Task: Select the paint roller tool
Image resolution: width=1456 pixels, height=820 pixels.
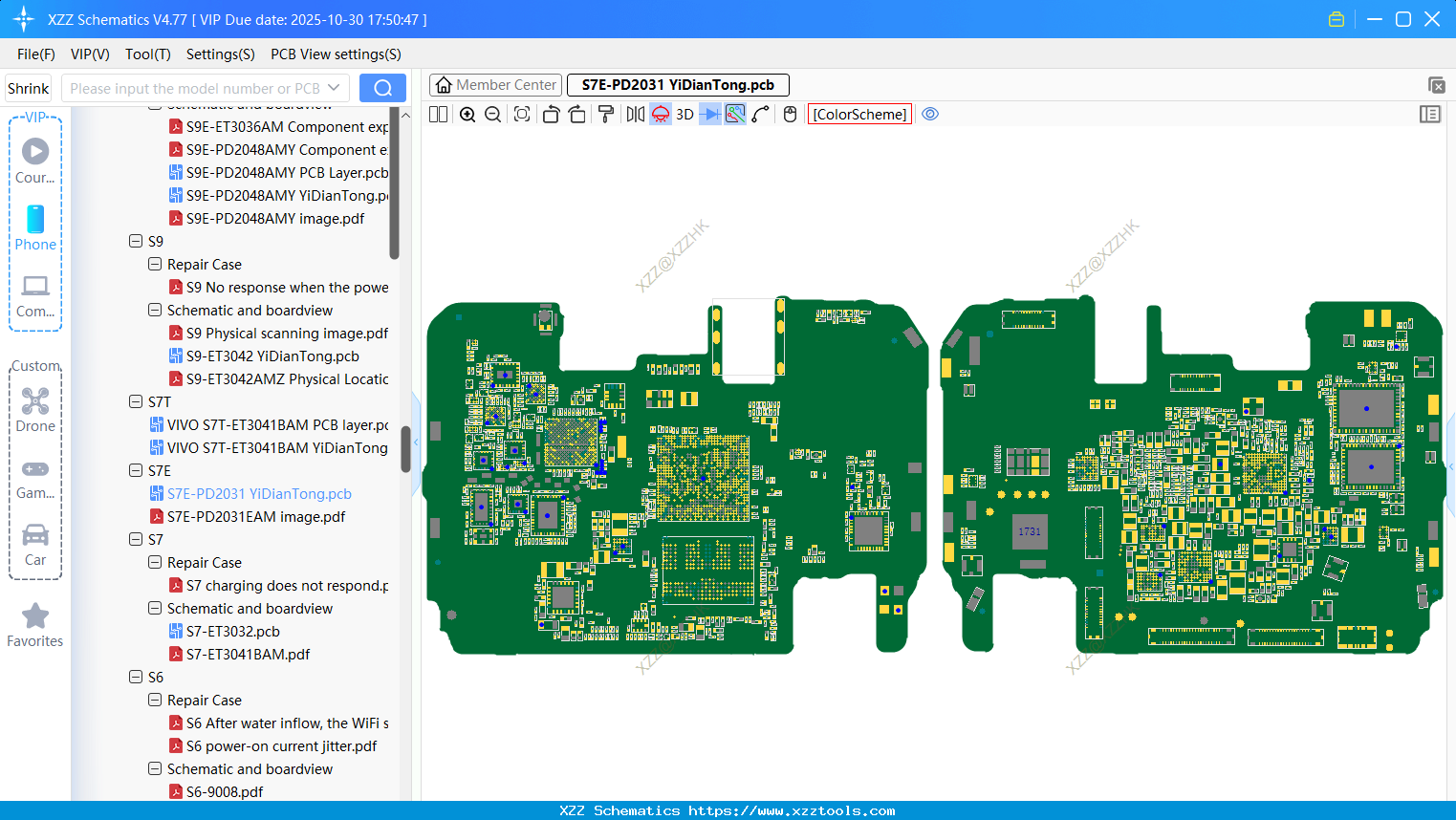Action: click(x=606, y=115)
